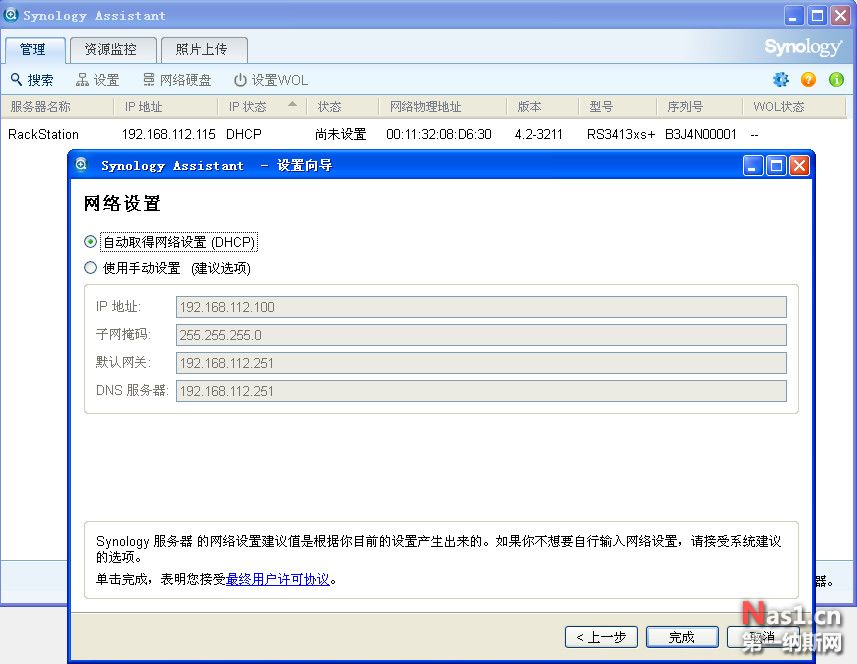
Task: Switch to the 管理 tab
Action: click(35, 50)
